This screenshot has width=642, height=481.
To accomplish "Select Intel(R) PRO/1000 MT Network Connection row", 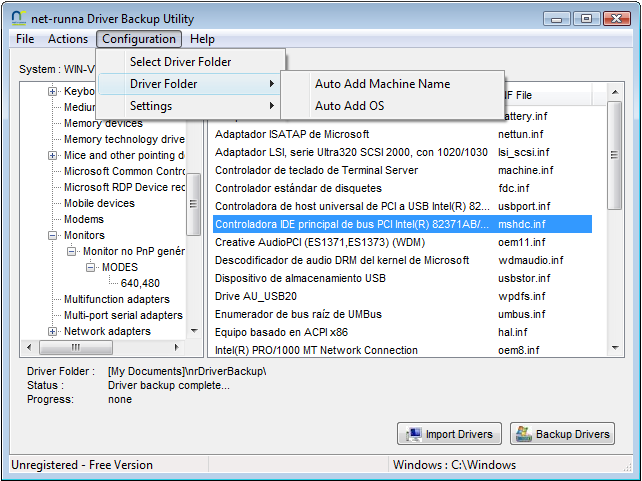I will coord(402,350).
